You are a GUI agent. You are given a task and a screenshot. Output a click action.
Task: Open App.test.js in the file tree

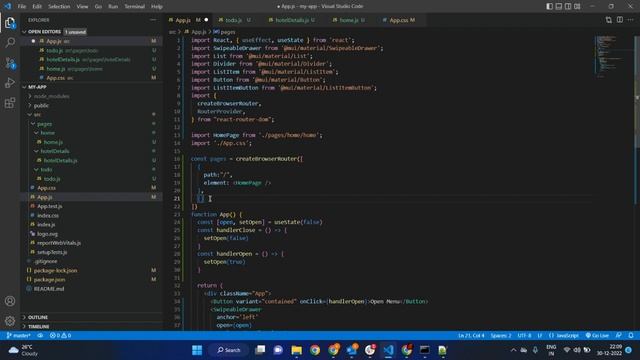click(49, 206)
